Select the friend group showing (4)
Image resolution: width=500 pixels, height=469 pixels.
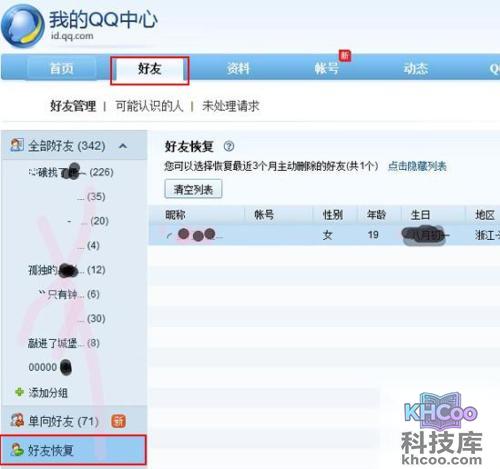point(88,245)
